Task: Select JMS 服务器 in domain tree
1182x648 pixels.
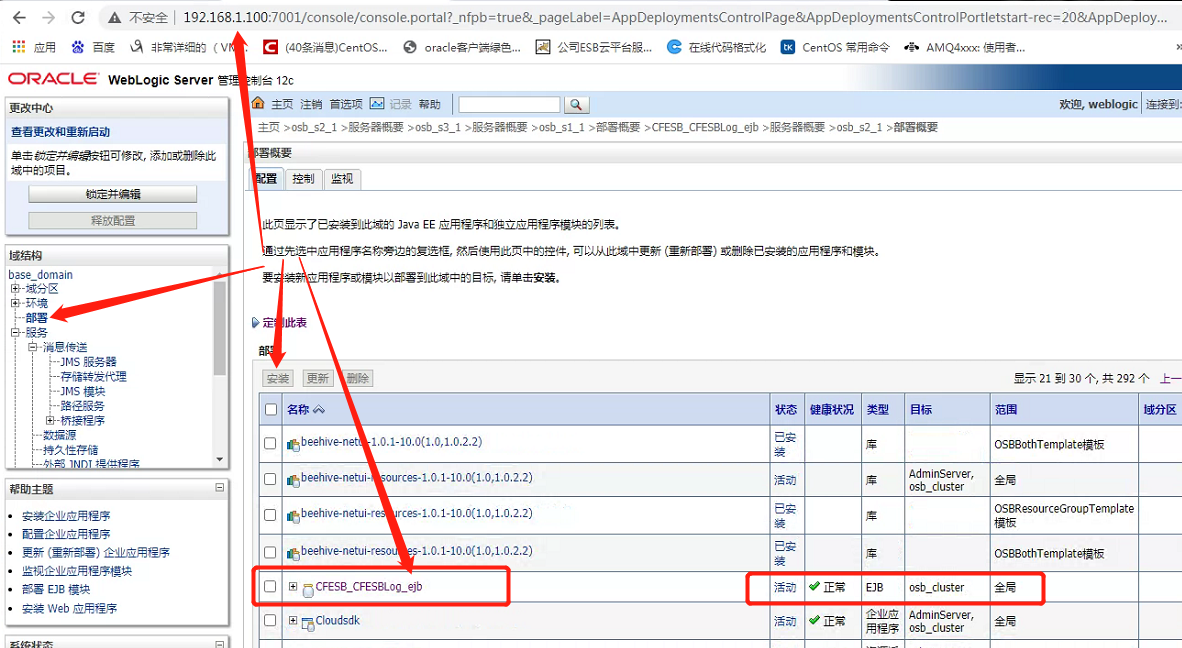Action: tap(89, 362)
